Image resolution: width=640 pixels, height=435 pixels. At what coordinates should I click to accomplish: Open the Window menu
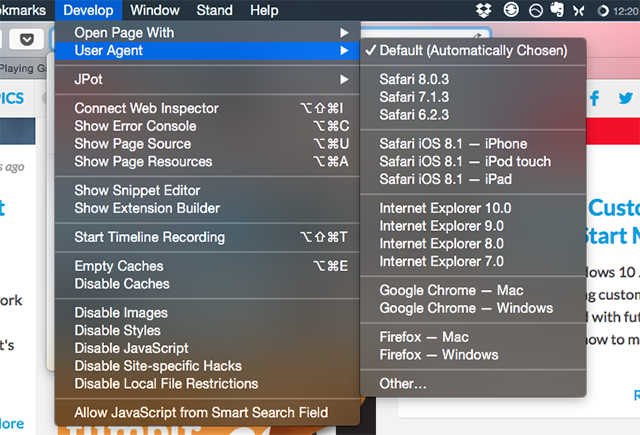[x=155, y=10]
